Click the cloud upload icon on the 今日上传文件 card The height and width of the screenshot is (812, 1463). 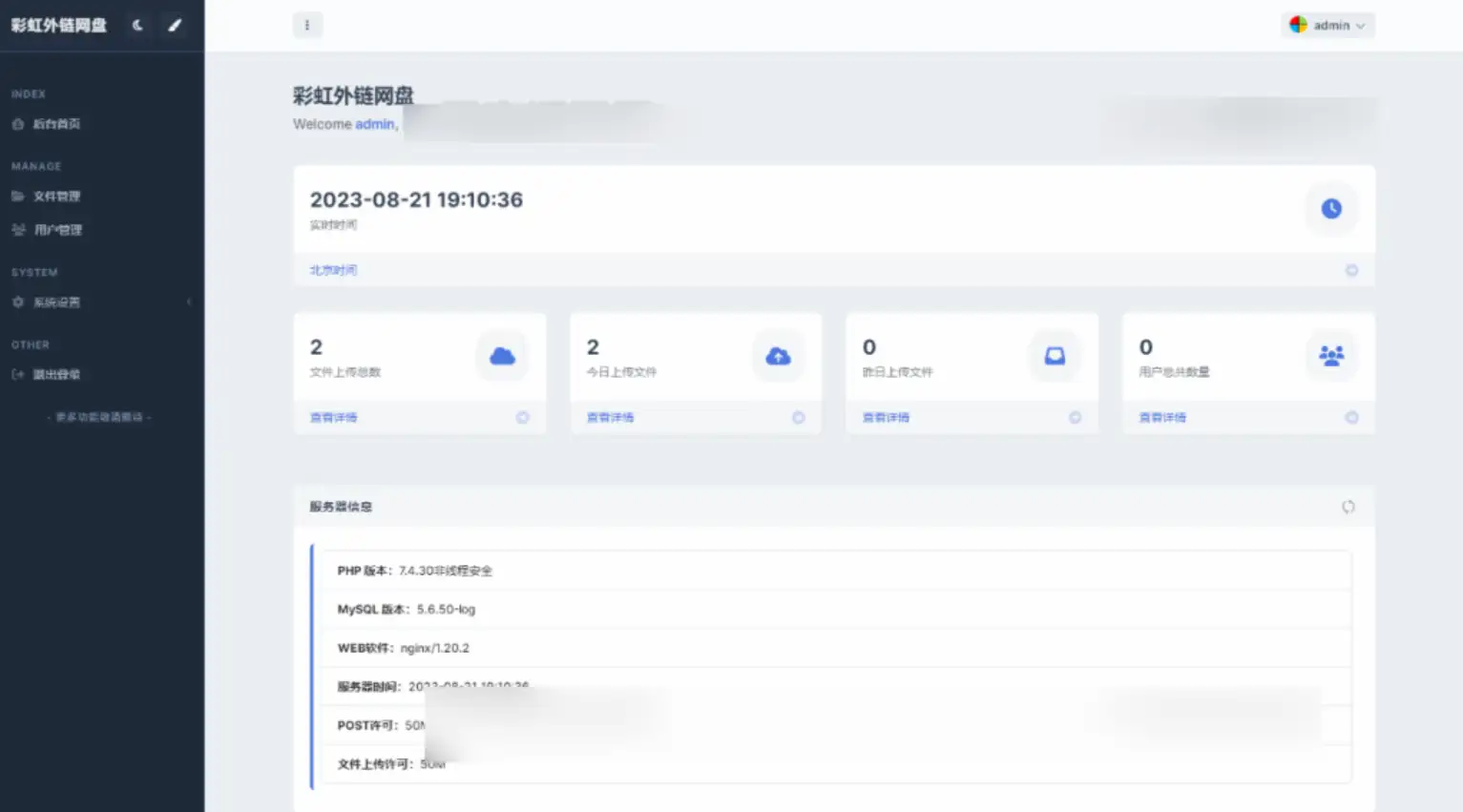778,356
